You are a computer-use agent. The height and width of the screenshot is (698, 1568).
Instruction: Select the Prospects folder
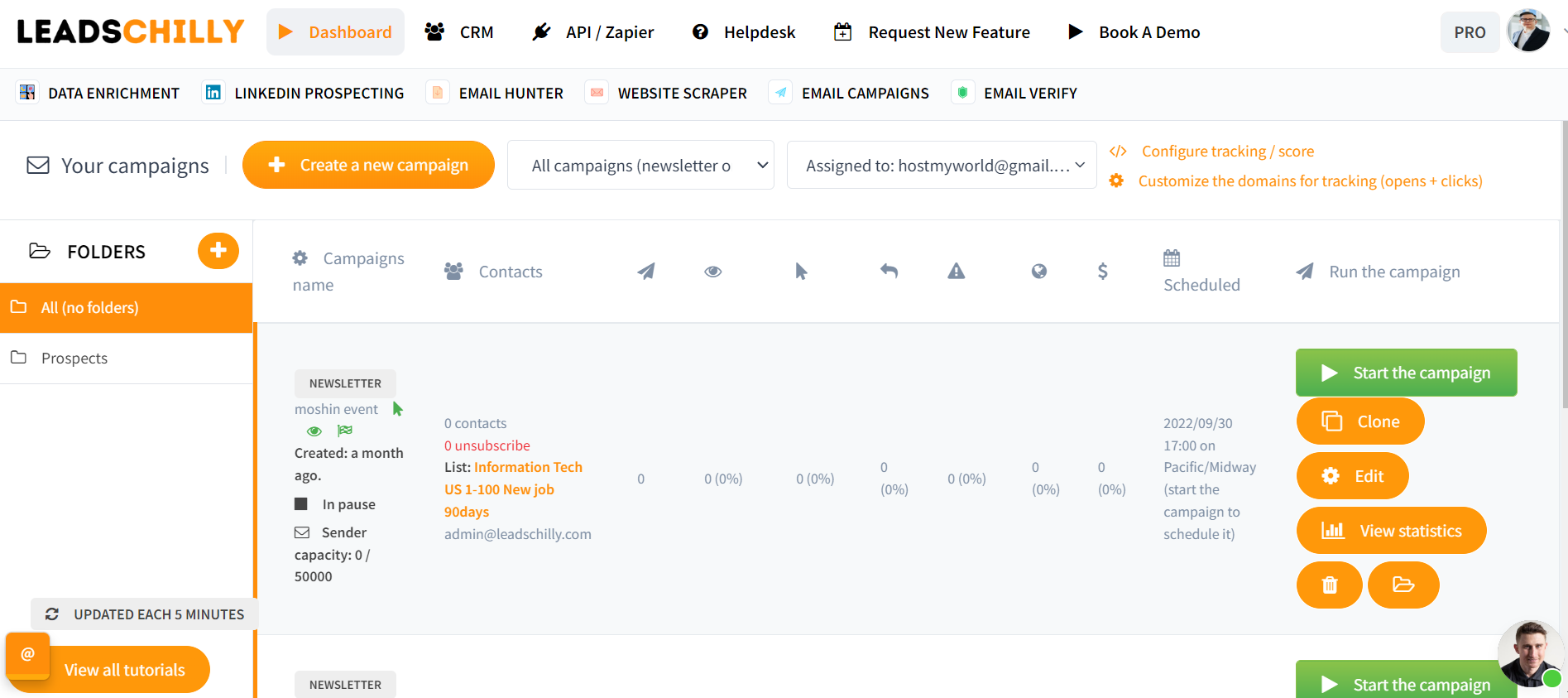pos(126,358)
